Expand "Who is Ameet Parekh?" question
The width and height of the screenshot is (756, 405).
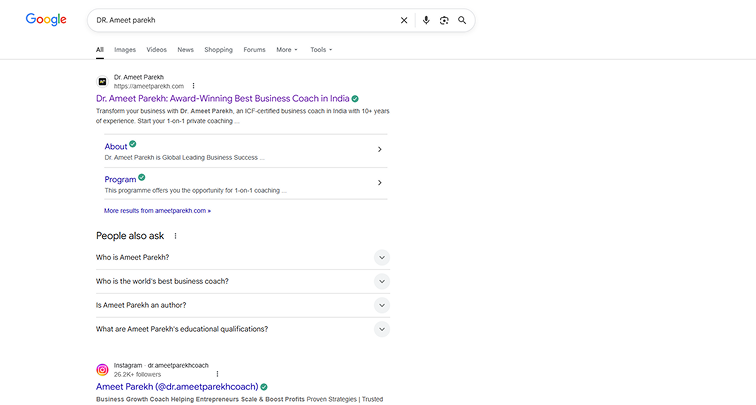pos(381,257)
